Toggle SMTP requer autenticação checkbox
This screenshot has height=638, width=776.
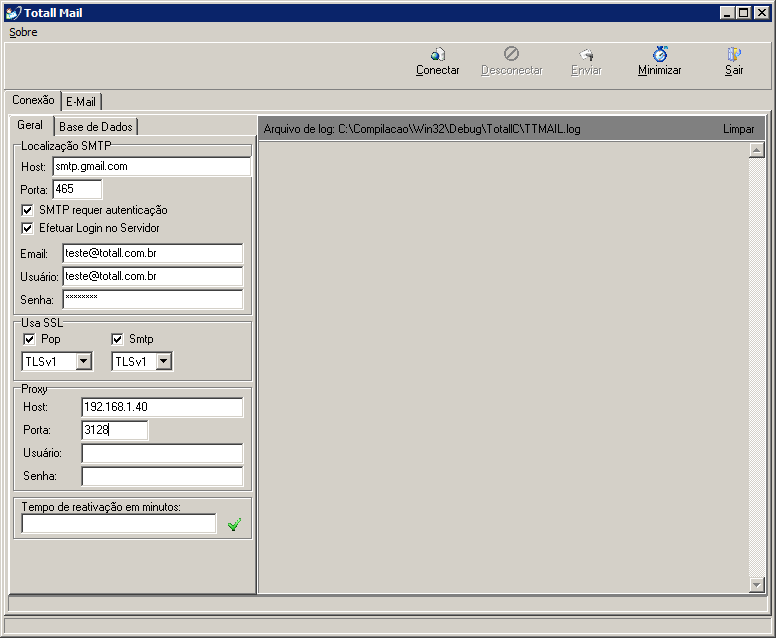[x=27, y=210]
